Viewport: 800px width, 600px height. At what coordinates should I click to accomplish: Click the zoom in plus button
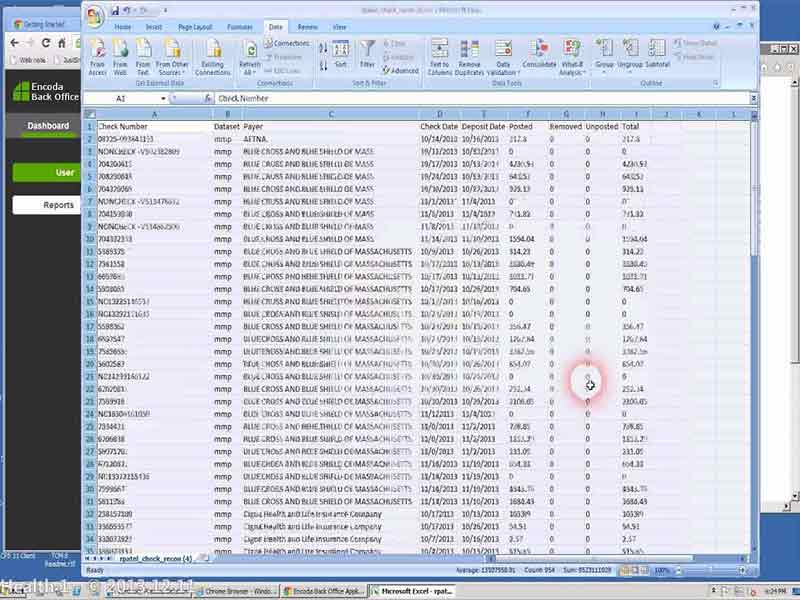pyautogui.click(x=742, y=570)
